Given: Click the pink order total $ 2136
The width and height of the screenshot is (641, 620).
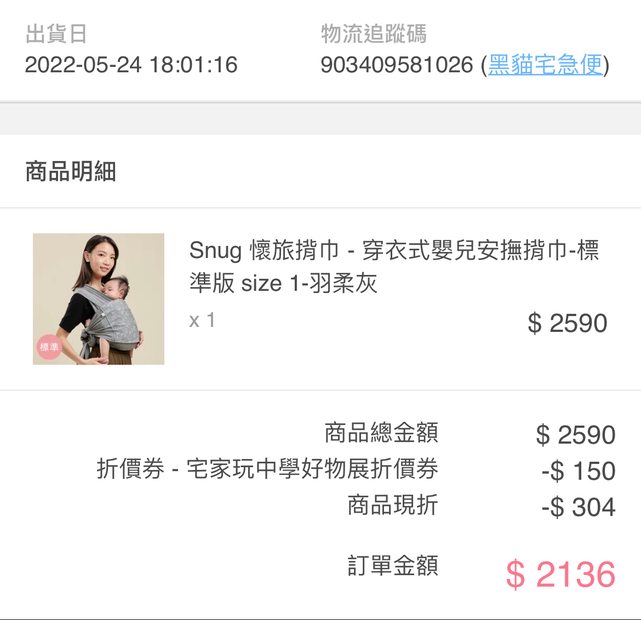Looking at the screenshot, I should (x=560, y=575).
